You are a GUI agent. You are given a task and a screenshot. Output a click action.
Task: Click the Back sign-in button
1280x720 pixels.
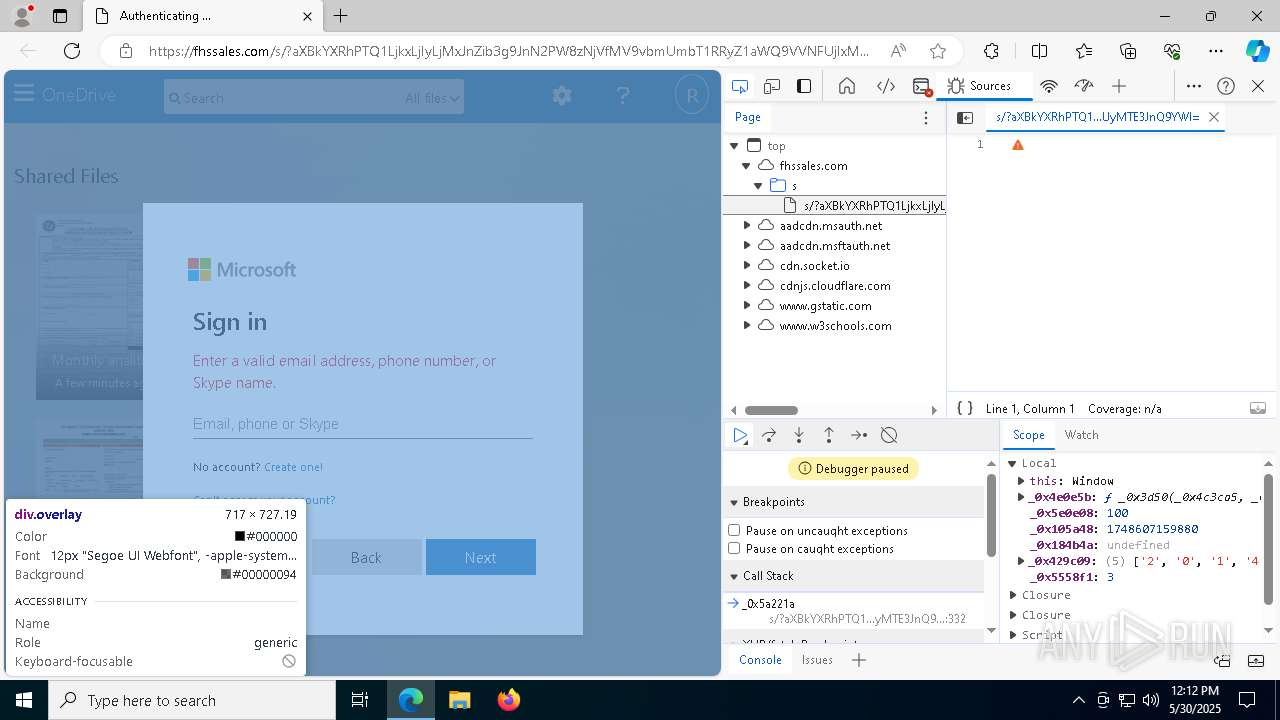click(x=366, y=557)
